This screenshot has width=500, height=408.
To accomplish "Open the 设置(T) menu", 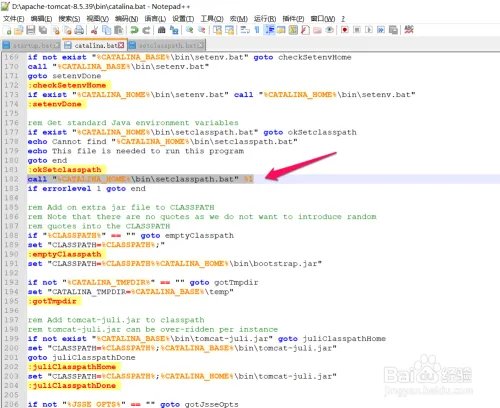I will 183,19.
